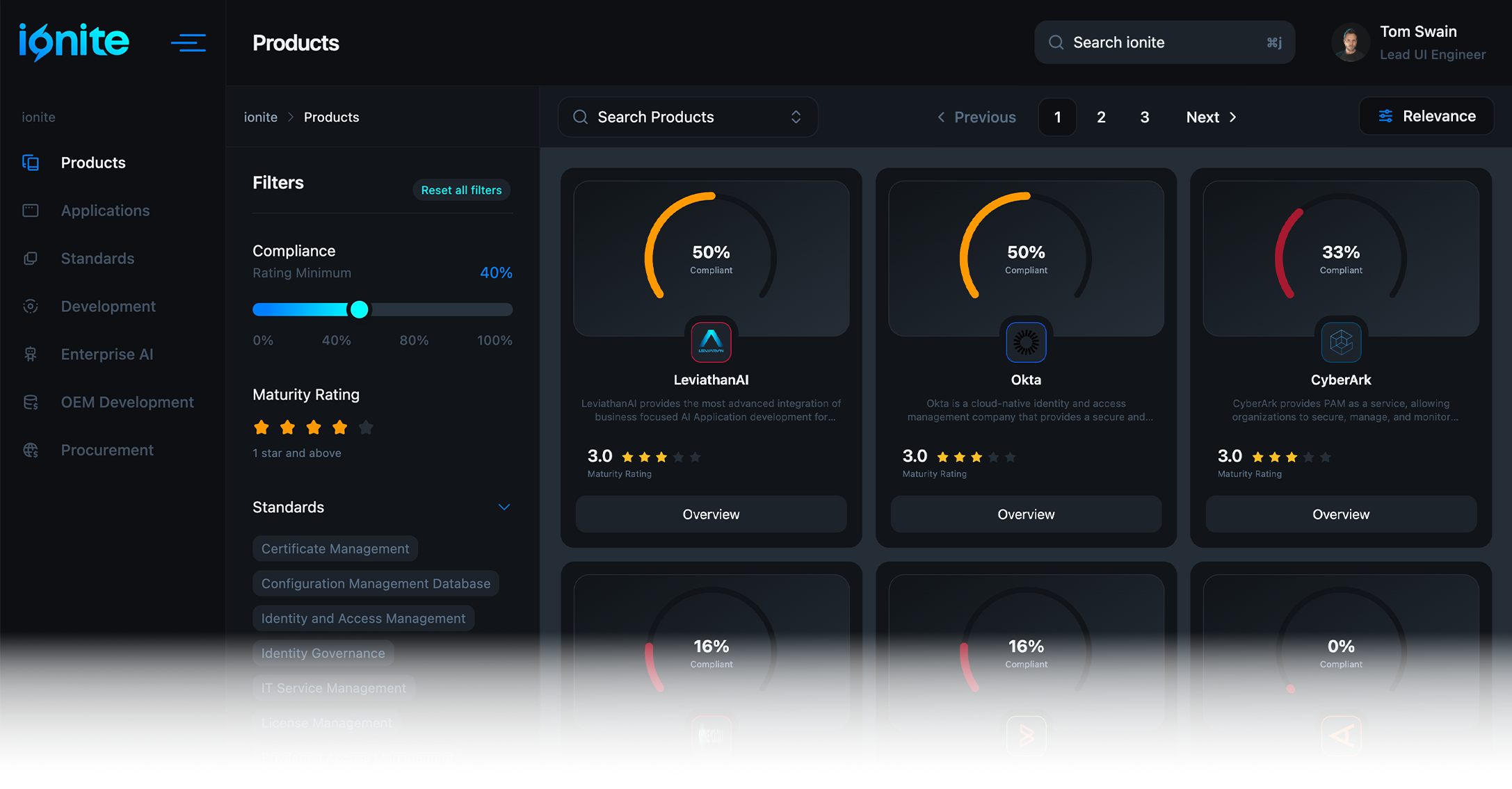Toggle the Identity Governance standard filter
Viewport: 1512px width, 789px height.
click(x=323, y=653)
